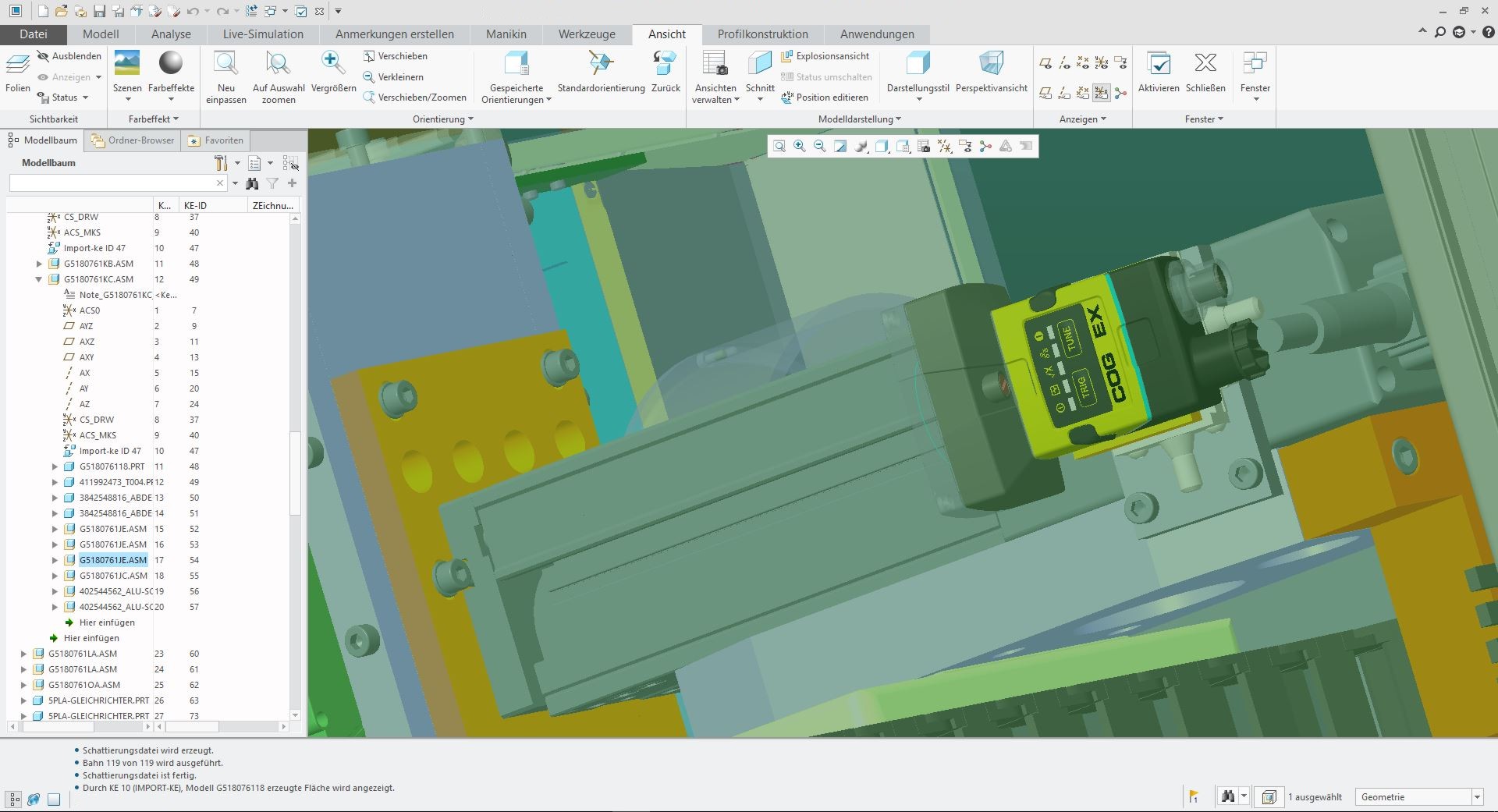
Task: Open the Favoriten tab
Action: point(216,140)
